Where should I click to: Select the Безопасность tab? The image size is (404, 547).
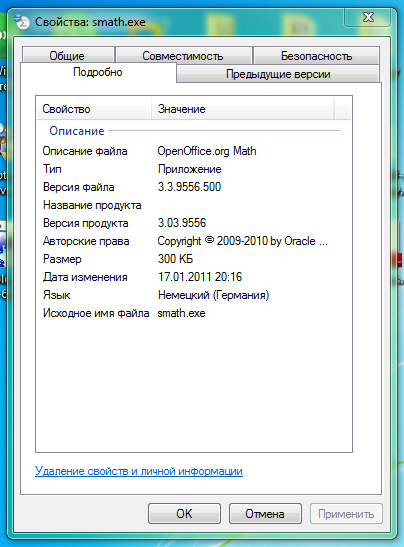tap(316, 55)
